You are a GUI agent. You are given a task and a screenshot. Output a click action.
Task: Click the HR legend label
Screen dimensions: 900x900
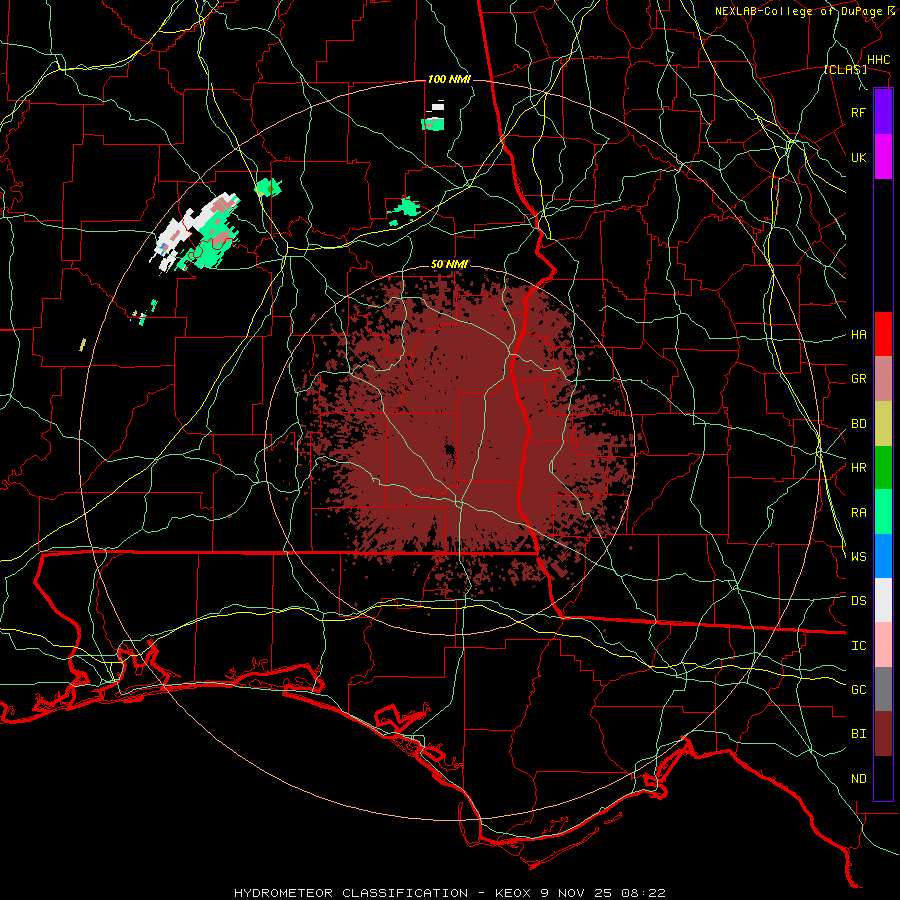pyautogui.click(x=858, y=468)
